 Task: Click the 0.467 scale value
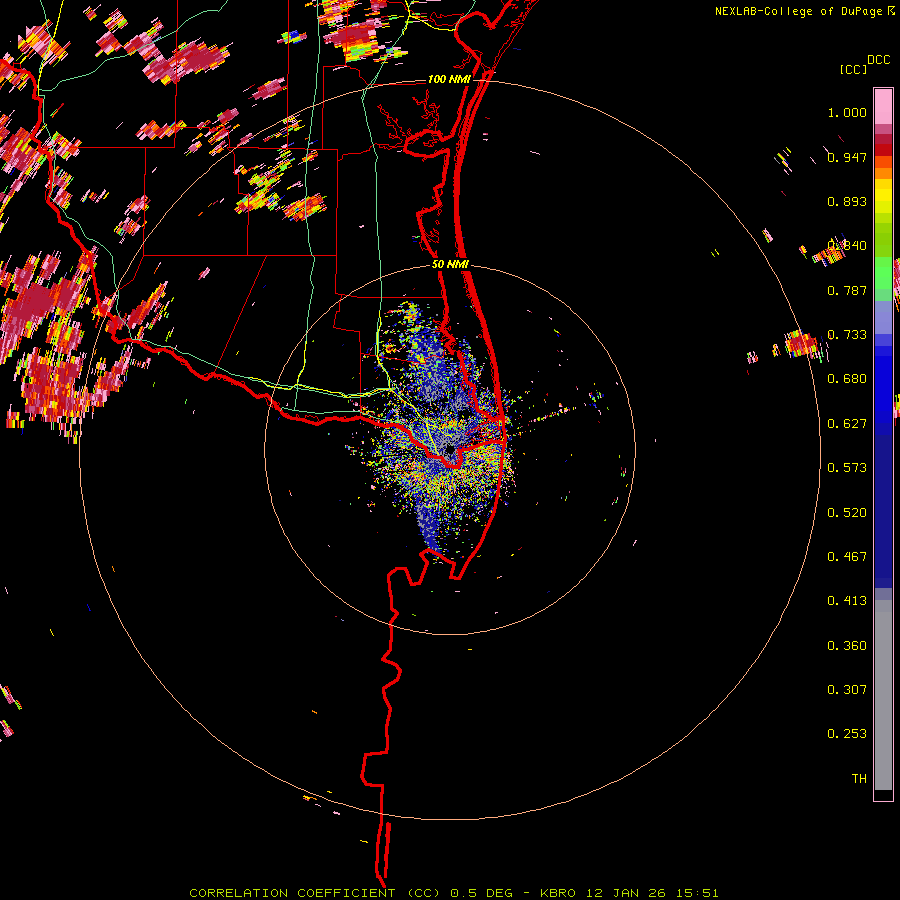pos(847,557)
